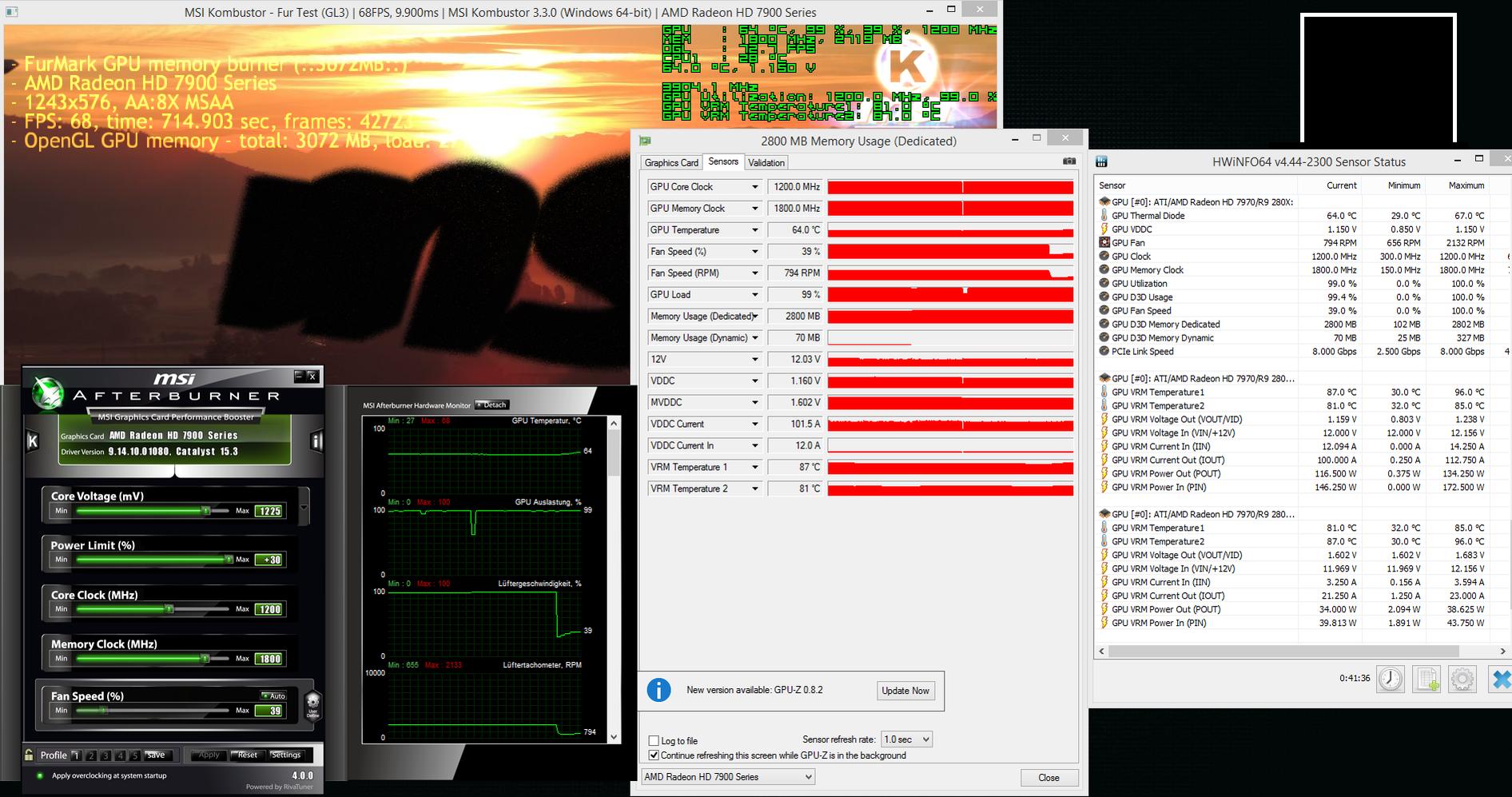Click the Core Voltage slider handle

[x=205, y=510]
